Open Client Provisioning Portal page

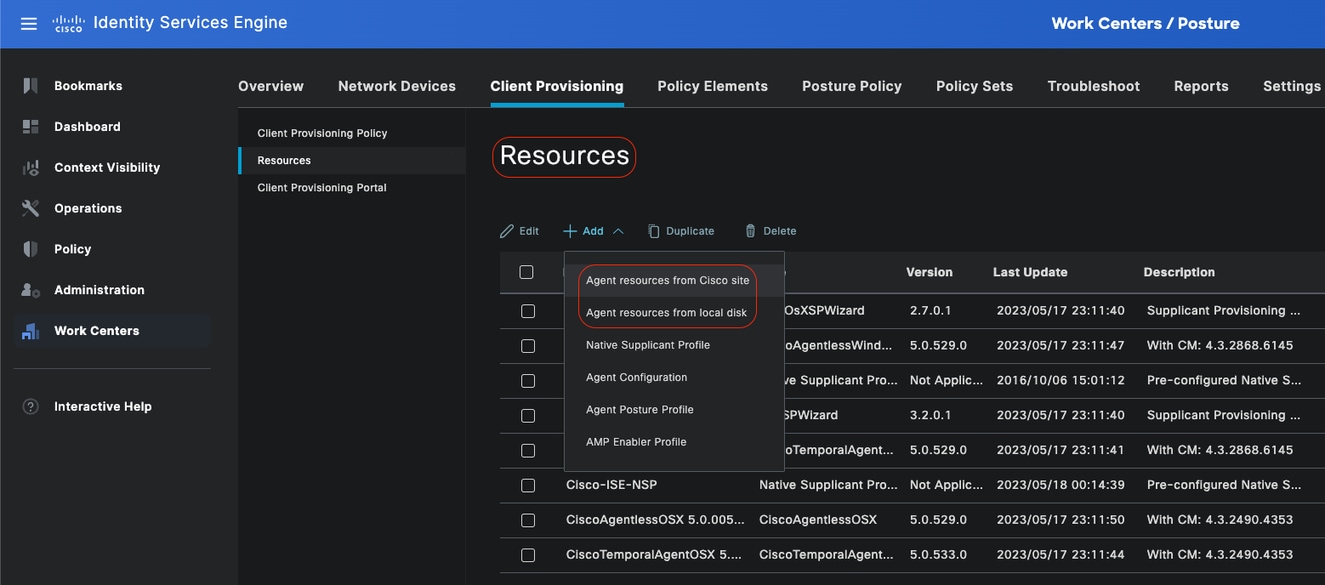322,188
